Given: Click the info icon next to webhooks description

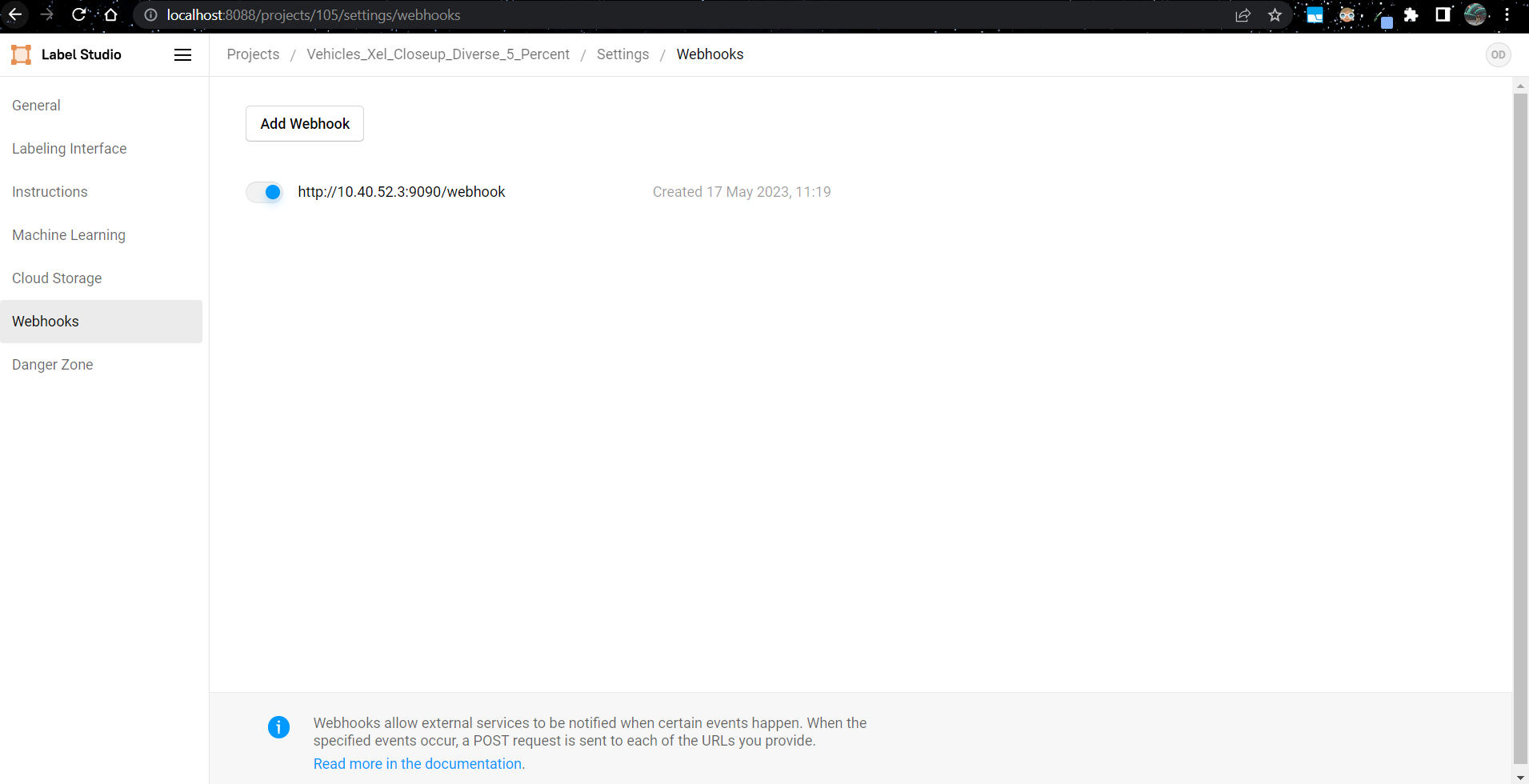Looking at the screenshot, I should (278, 726).
